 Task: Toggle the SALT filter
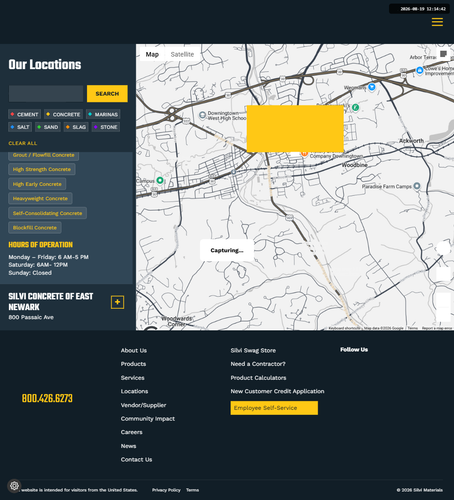click(20, 127)
